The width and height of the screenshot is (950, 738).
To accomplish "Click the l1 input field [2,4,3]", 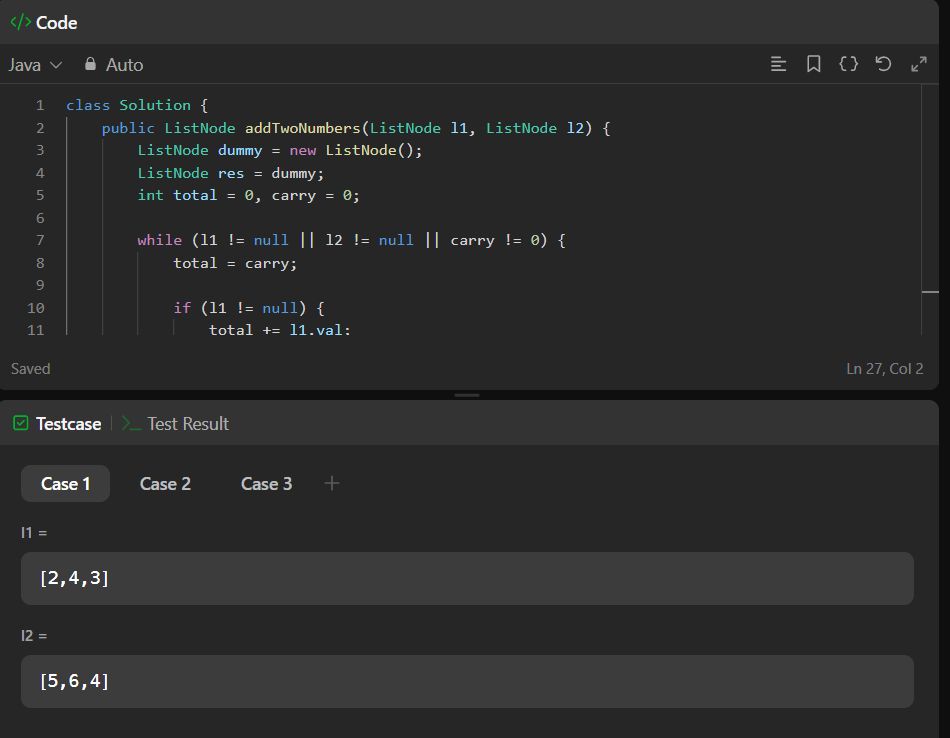I will [x=467, y=578].
